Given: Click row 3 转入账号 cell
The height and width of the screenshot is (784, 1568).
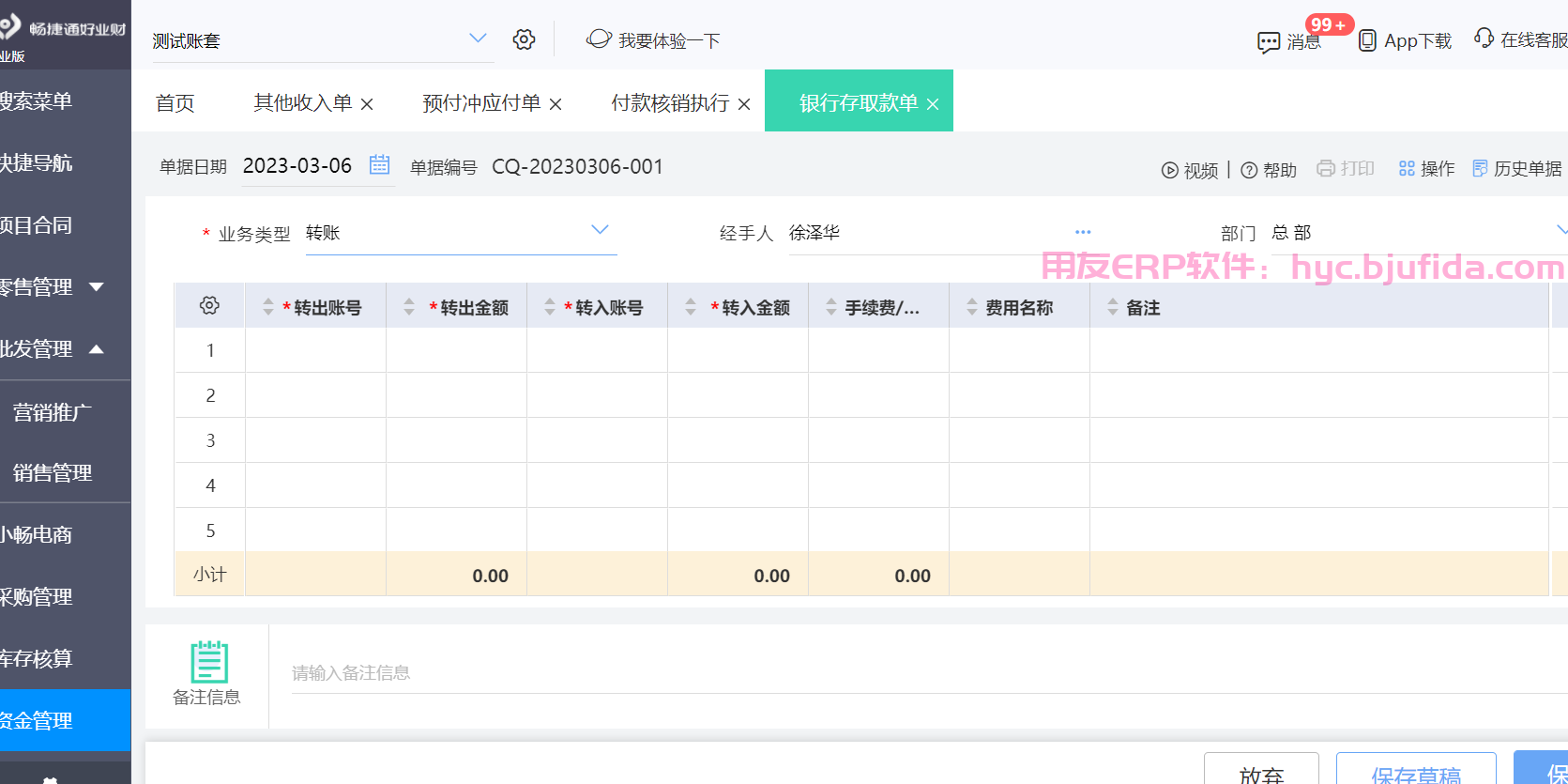Looking at the screenshot, I should pyautogui.click(x=597, y=440).
